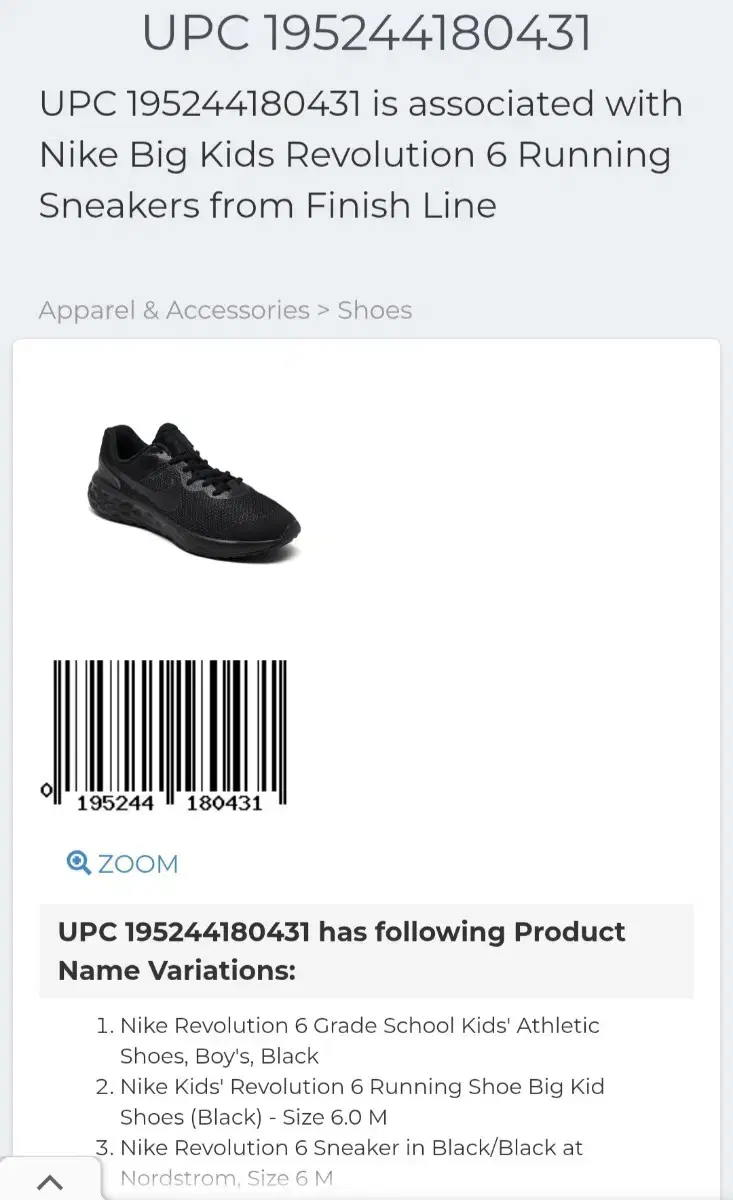
Task: Select the Grade School Kids' Athletic Shoes entry
Action: pos(359,1040)
